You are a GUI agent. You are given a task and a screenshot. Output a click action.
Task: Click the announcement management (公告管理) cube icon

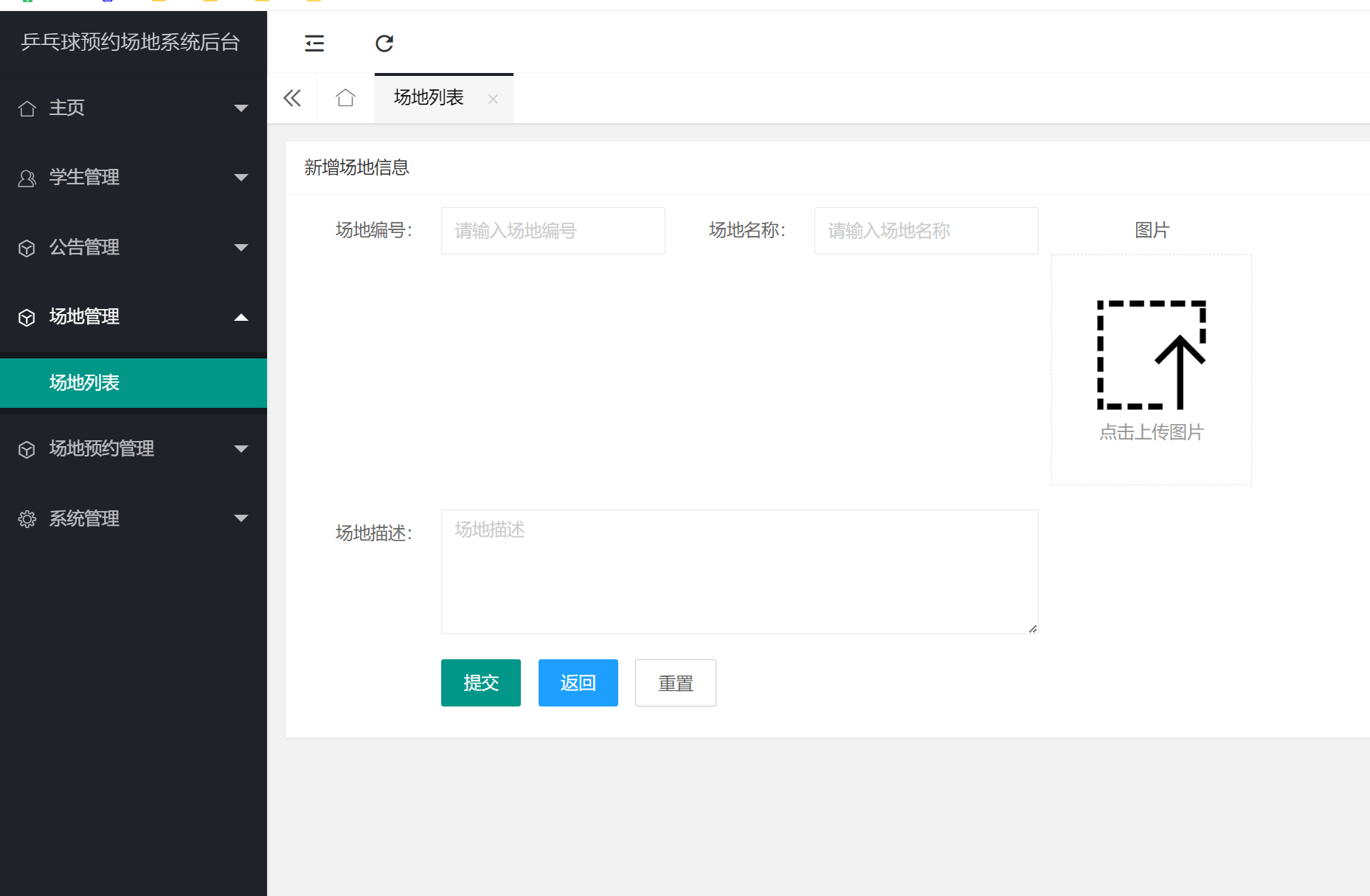(27, 248)
